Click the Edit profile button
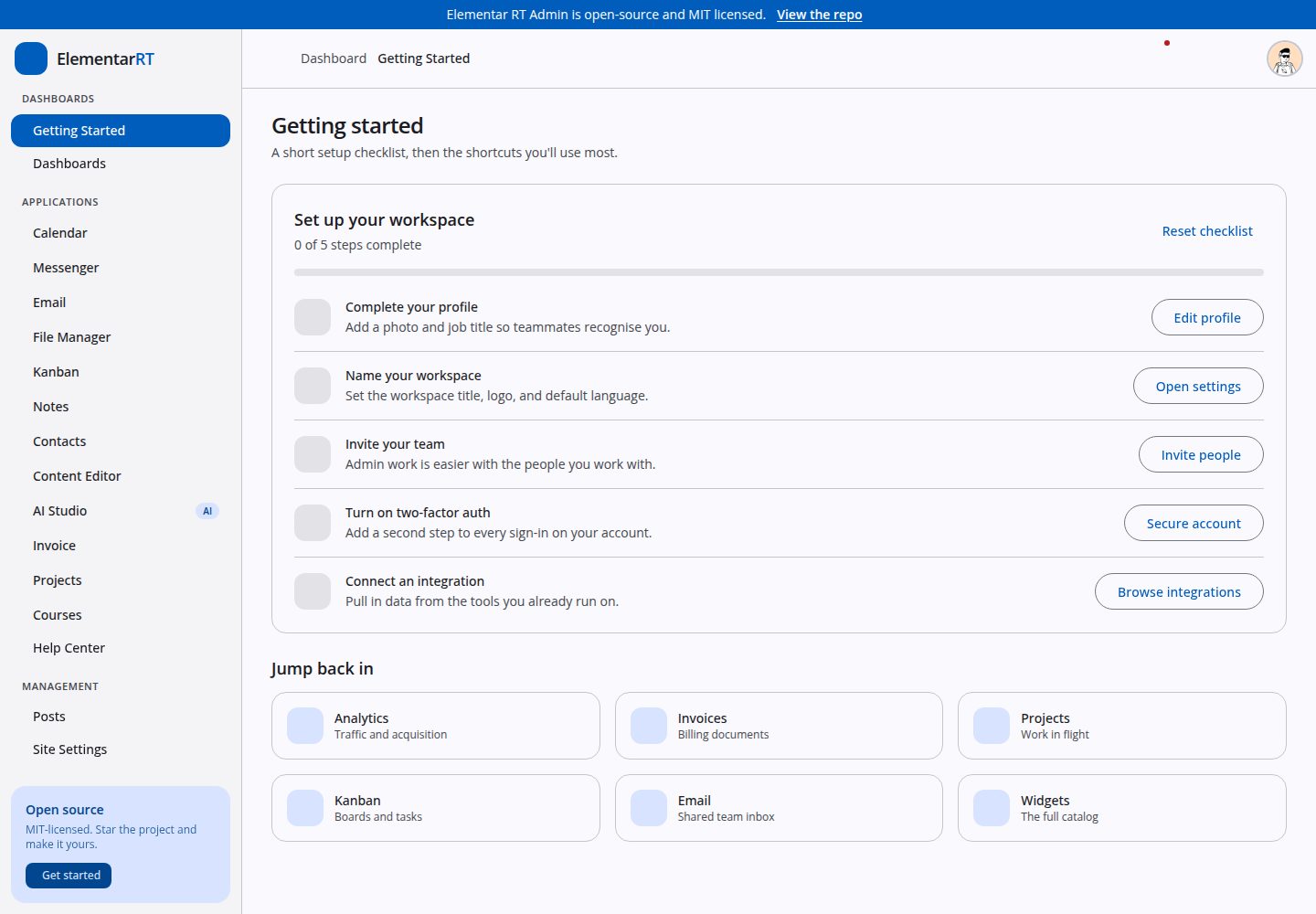1316x914 pixels. click(1207, 317)
